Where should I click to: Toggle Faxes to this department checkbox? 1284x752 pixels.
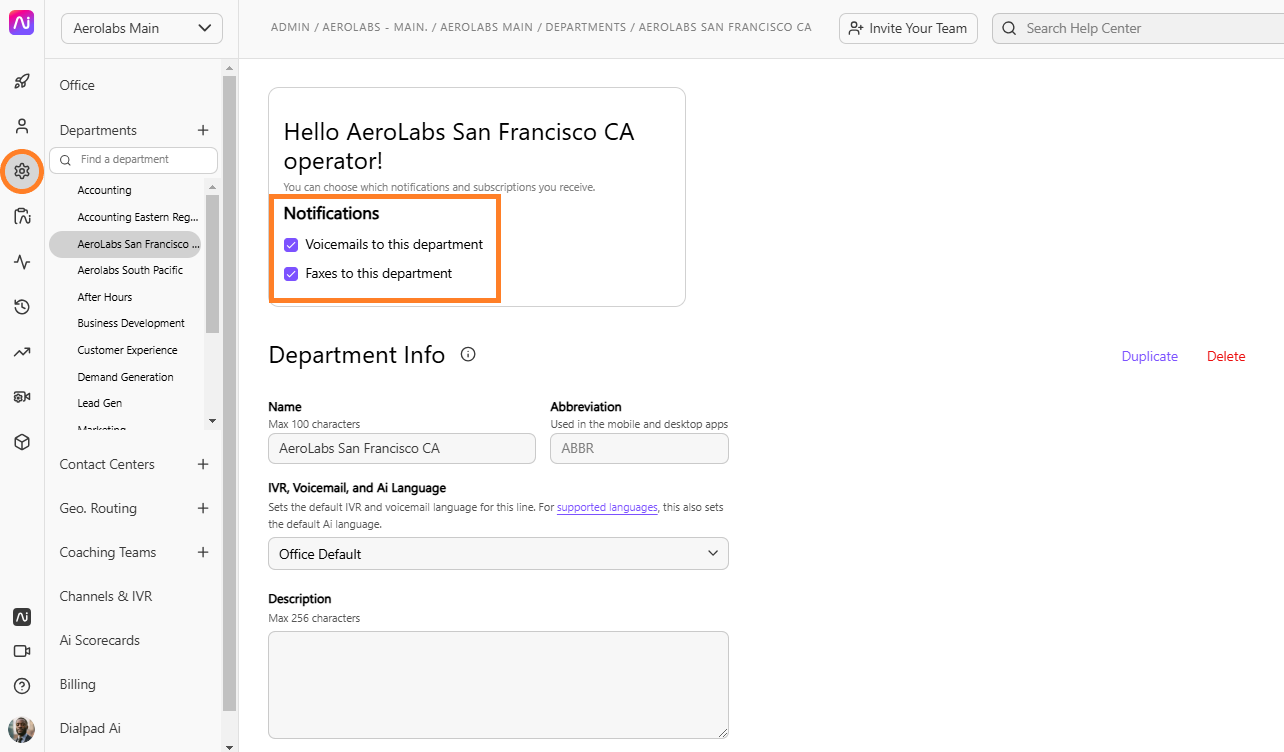click(x=291, y=273)
